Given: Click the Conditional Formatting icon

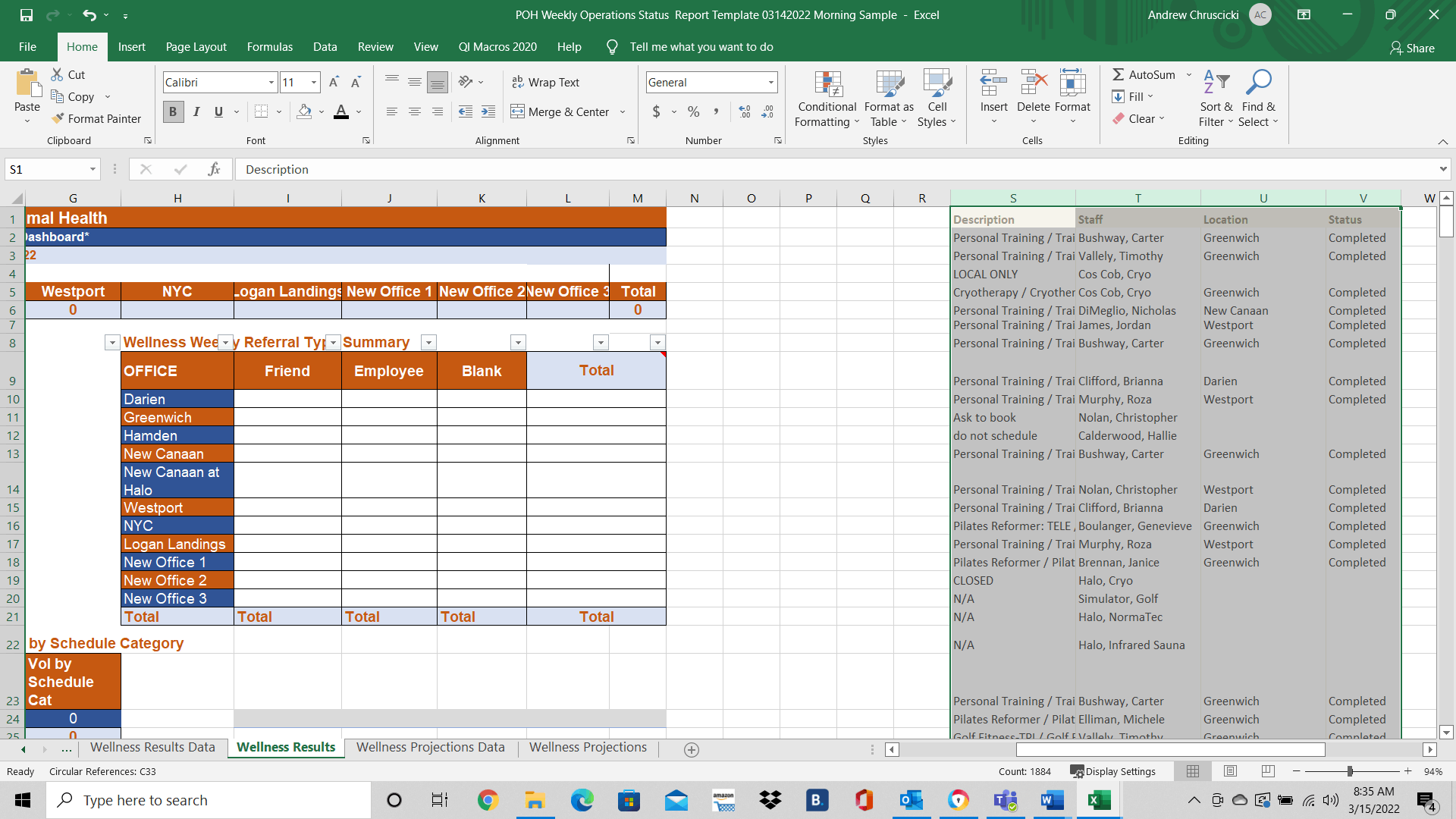Looking at the screenshot, I should [827, 85].
